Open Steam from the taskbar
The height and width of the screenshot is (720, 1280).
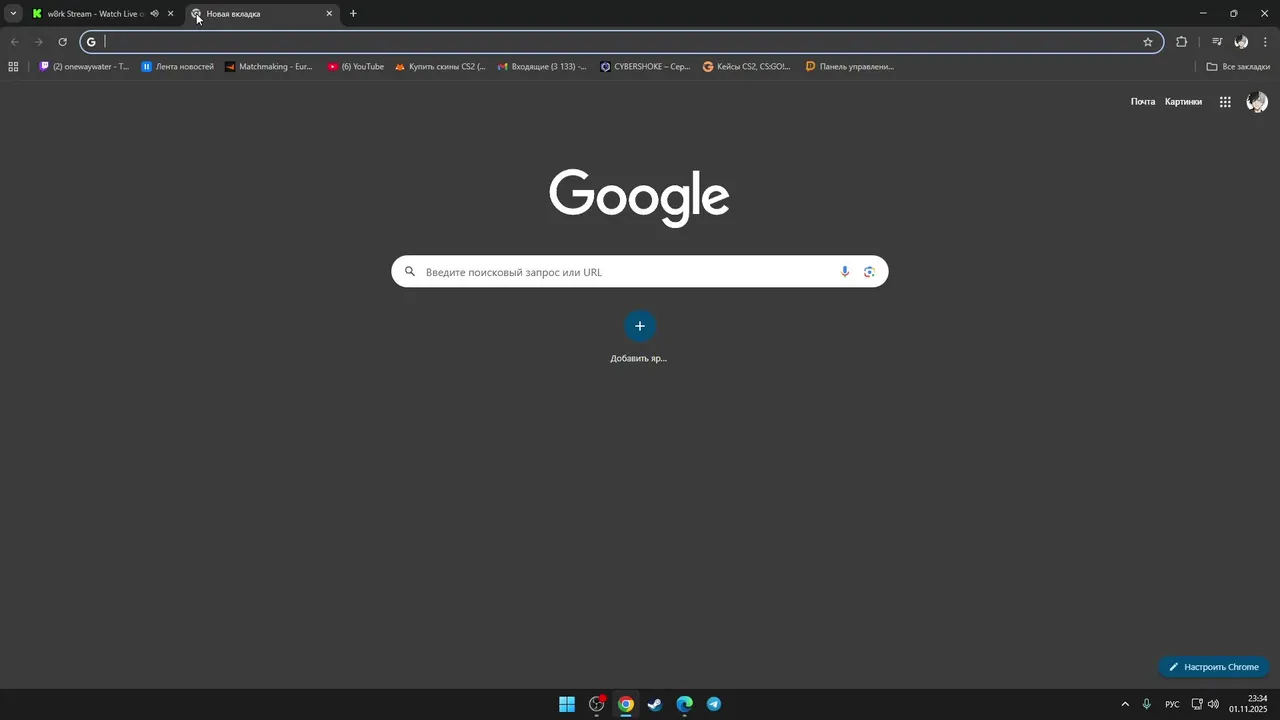(x=655, y=704)
